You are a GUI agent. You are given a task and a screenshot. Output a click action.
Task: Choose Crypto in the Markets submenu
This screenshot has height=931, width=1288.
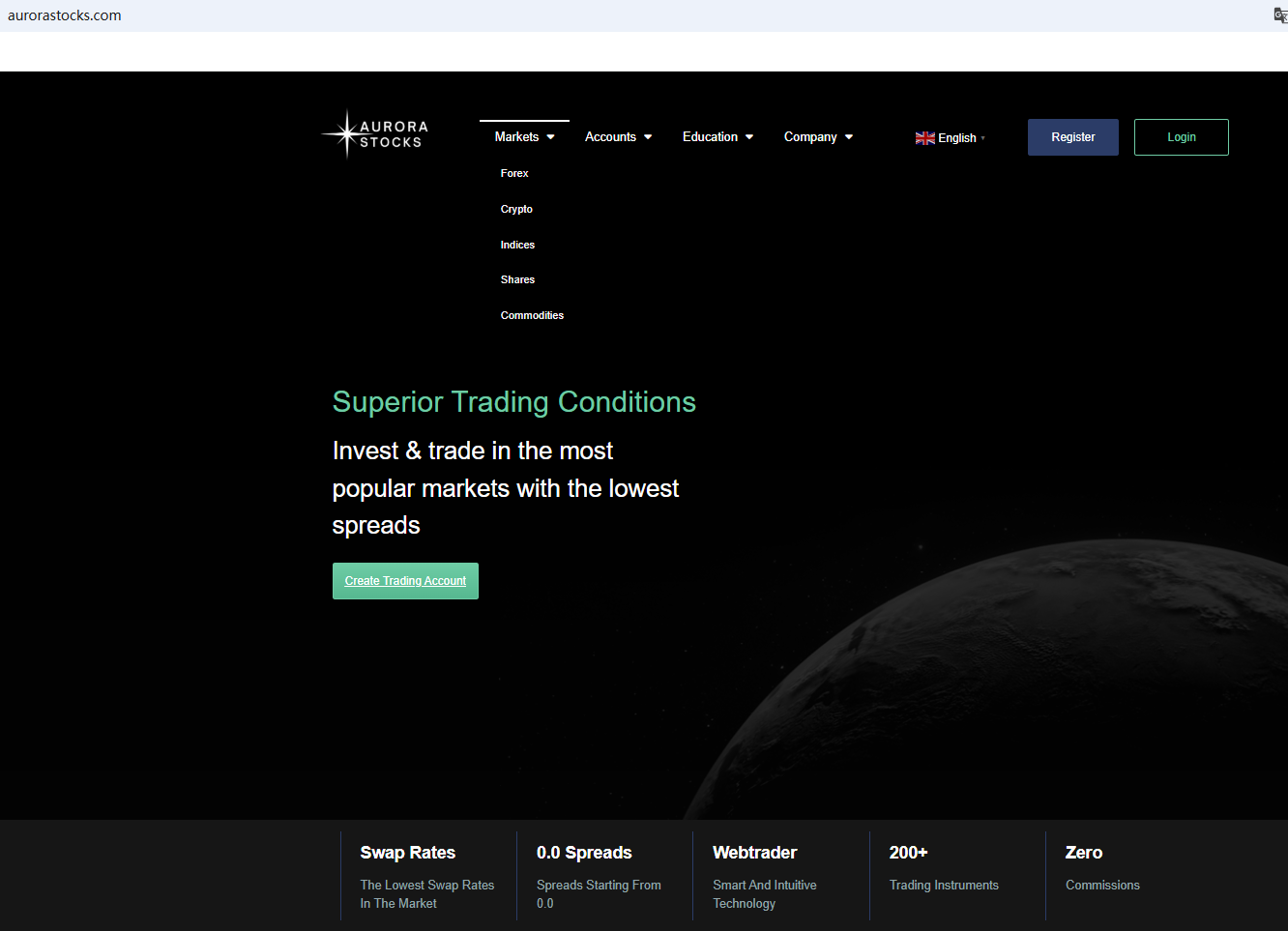click(516, 209)
